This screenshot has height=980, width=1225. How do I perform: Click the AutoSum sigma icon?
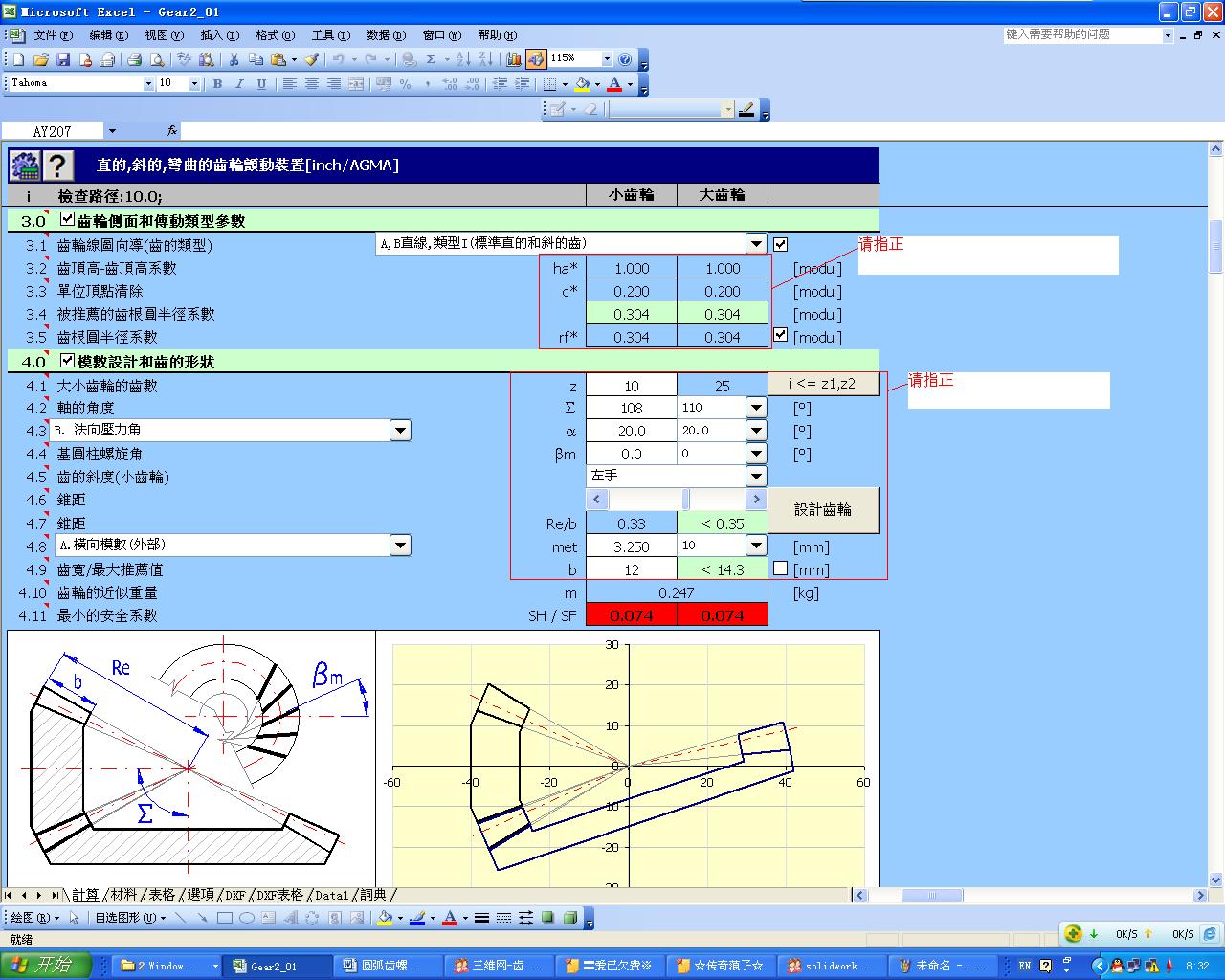pyautogui.click(x=432, y=59)
